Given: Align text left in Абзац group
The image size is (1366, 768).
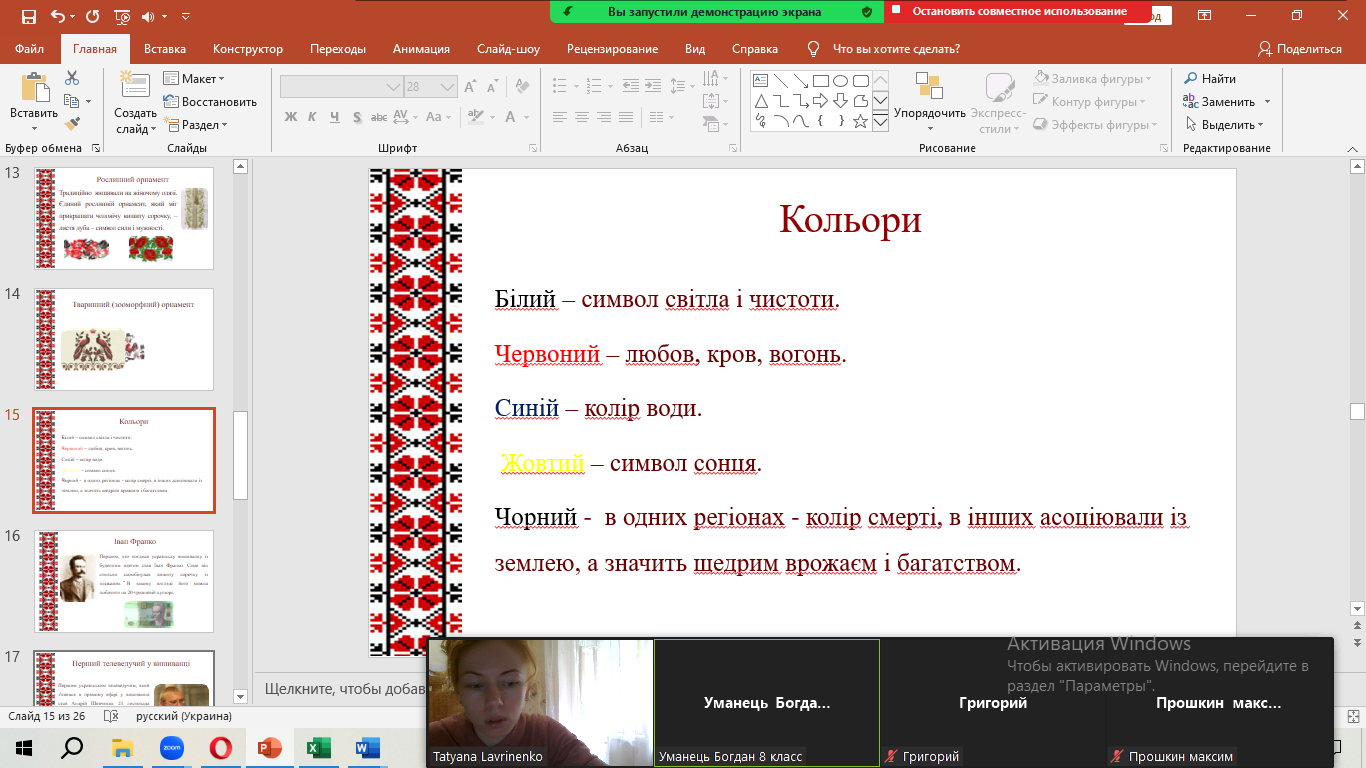Looking at the screenshot, I should [x=559, y=117].
